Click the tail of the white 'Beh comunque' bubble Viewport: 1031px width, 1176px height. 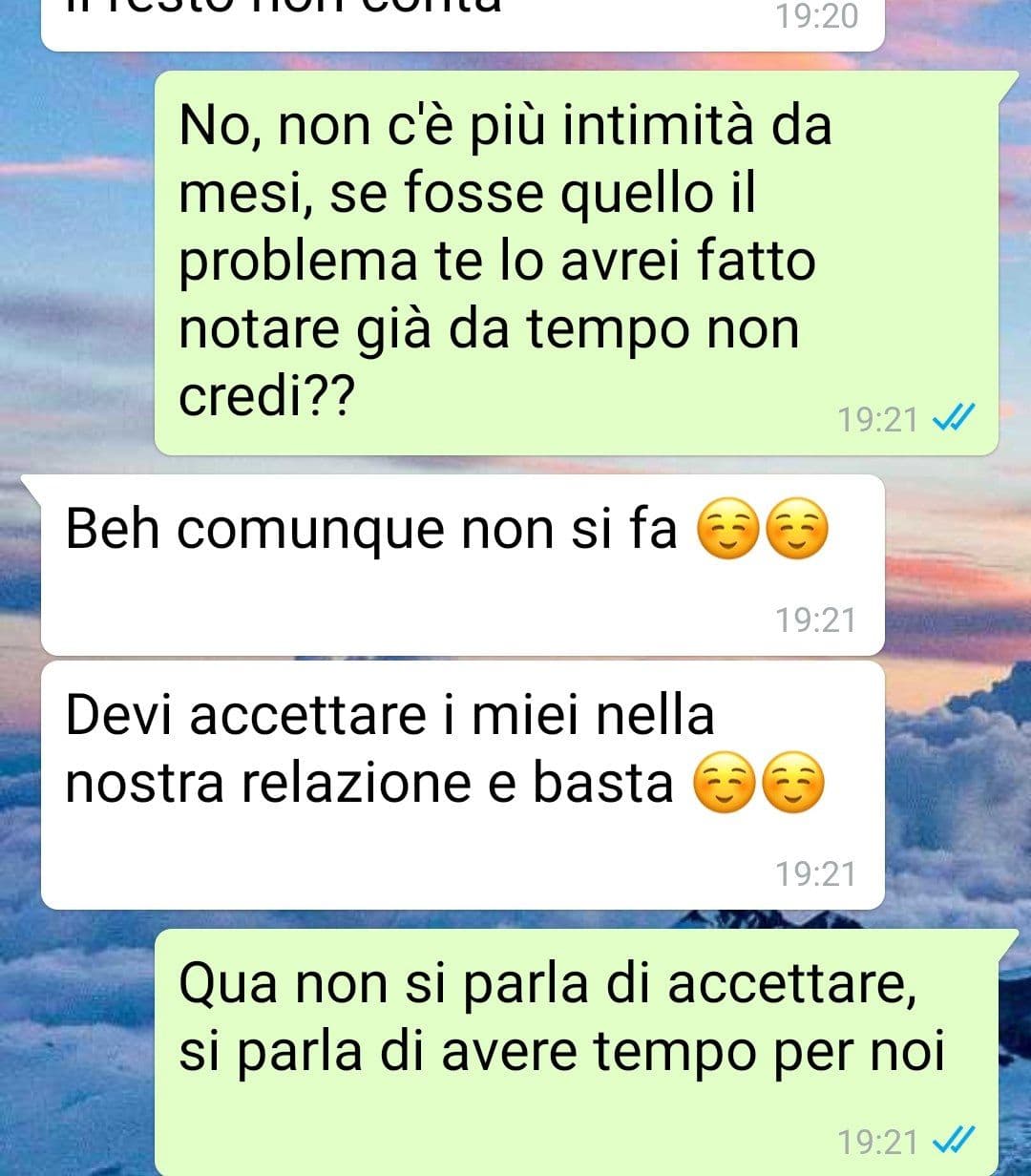pyautogui.click(x=31, y=486)
